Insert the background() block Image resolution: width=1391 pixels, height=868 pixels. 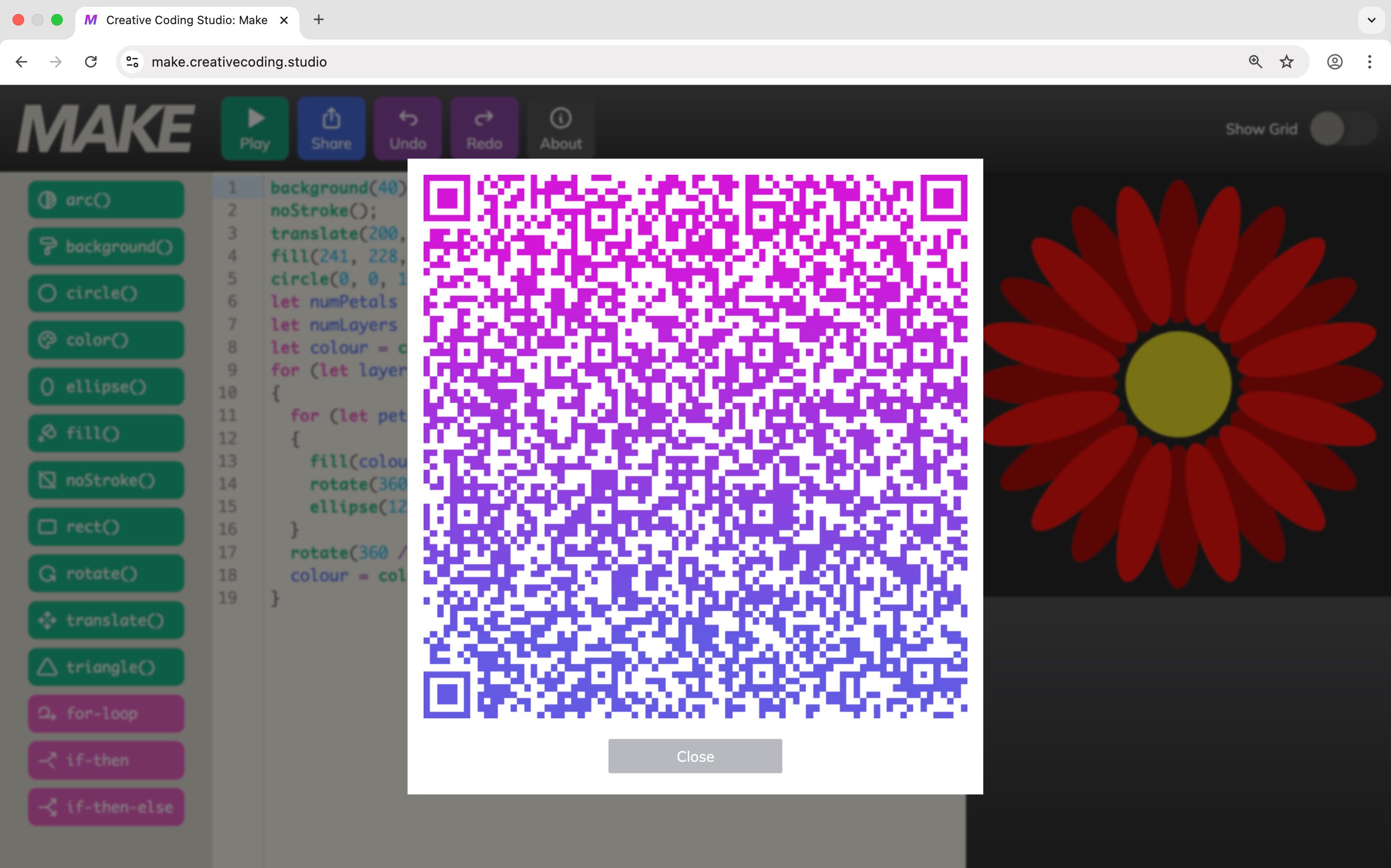click(x=106, y=247)
